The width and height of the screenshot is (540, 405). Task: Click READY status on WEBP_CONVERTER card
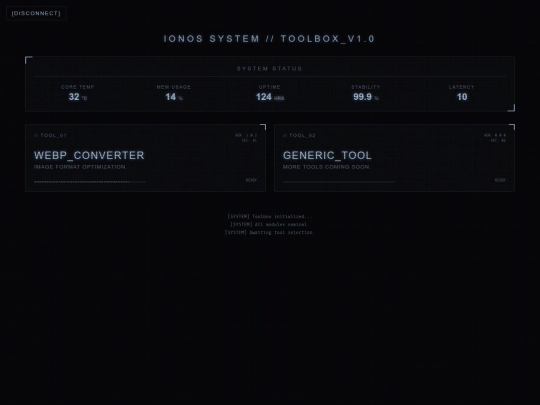(x=251, y=180)
